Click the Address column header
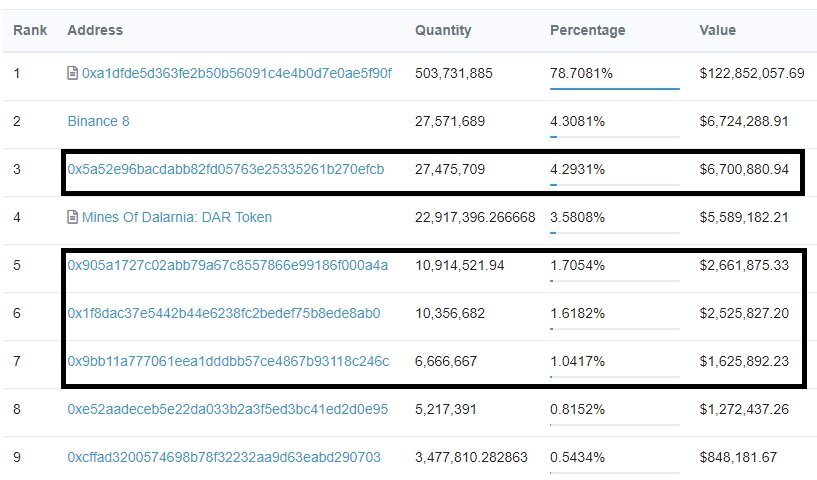The width and height of the screenshot is (817, 480). [95, 30]
